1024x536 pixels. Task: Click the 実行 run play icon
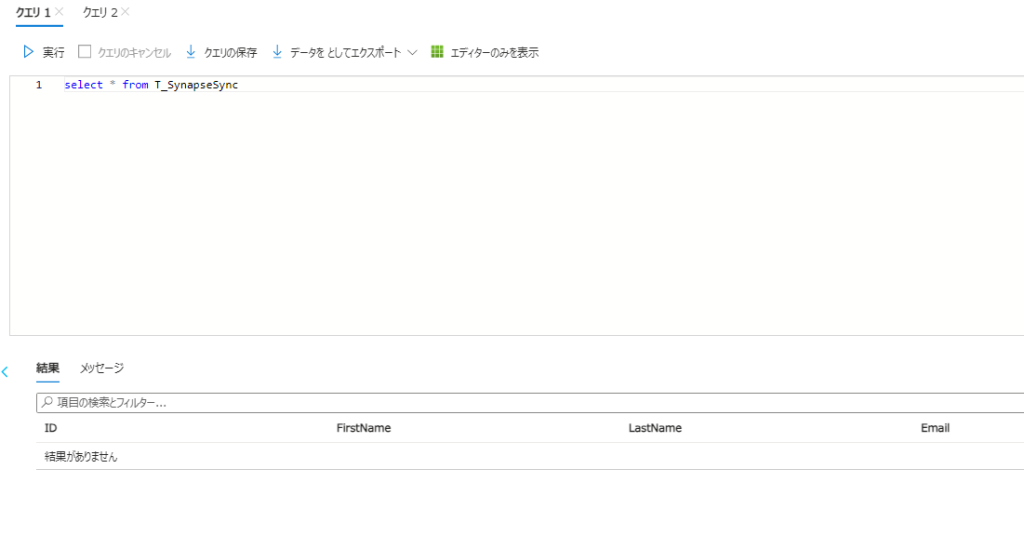pyautogui.click(x=29, y=52)
